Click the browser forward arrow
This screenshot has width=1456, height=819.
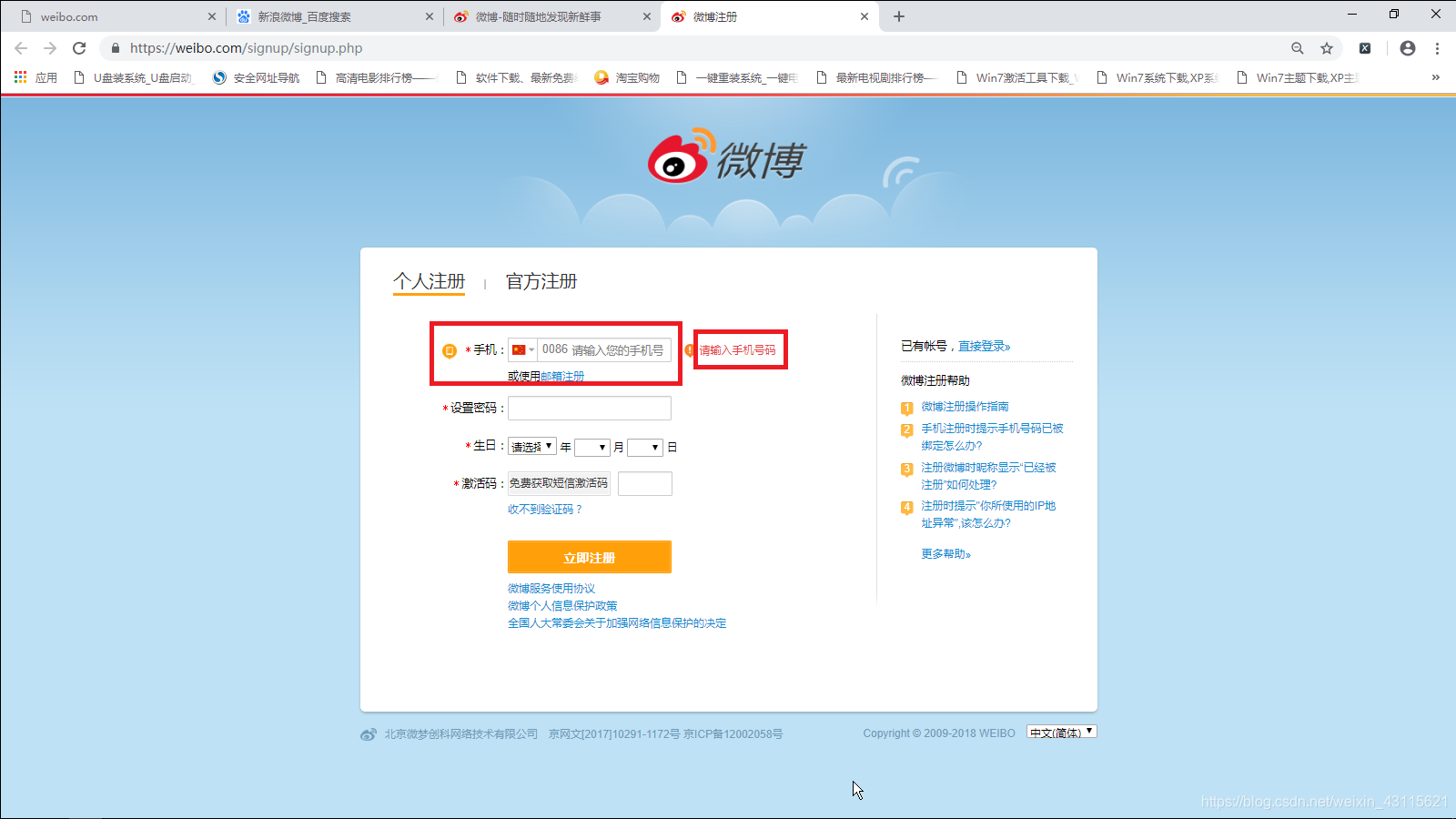50,48
